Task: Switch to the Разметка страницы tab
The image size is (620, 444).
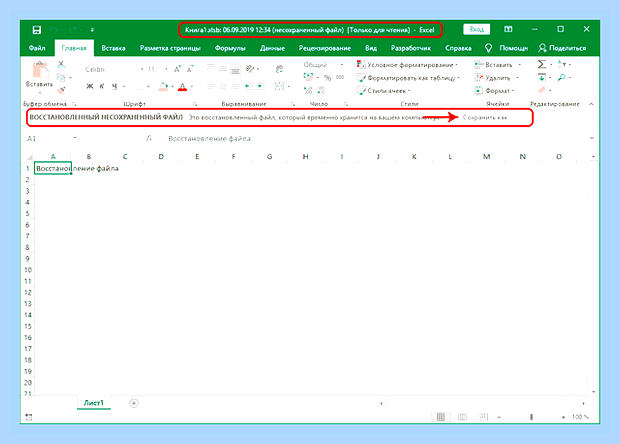Action: coord(170,48)
